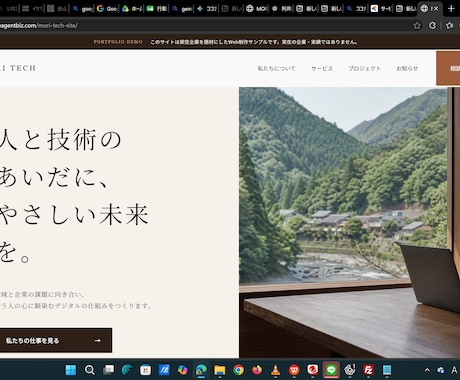Launch FileZilla from the taskbar
Image resolution: width=460 pixels, height=380 pixels.
pyautogui.click(x=368, y=370)
